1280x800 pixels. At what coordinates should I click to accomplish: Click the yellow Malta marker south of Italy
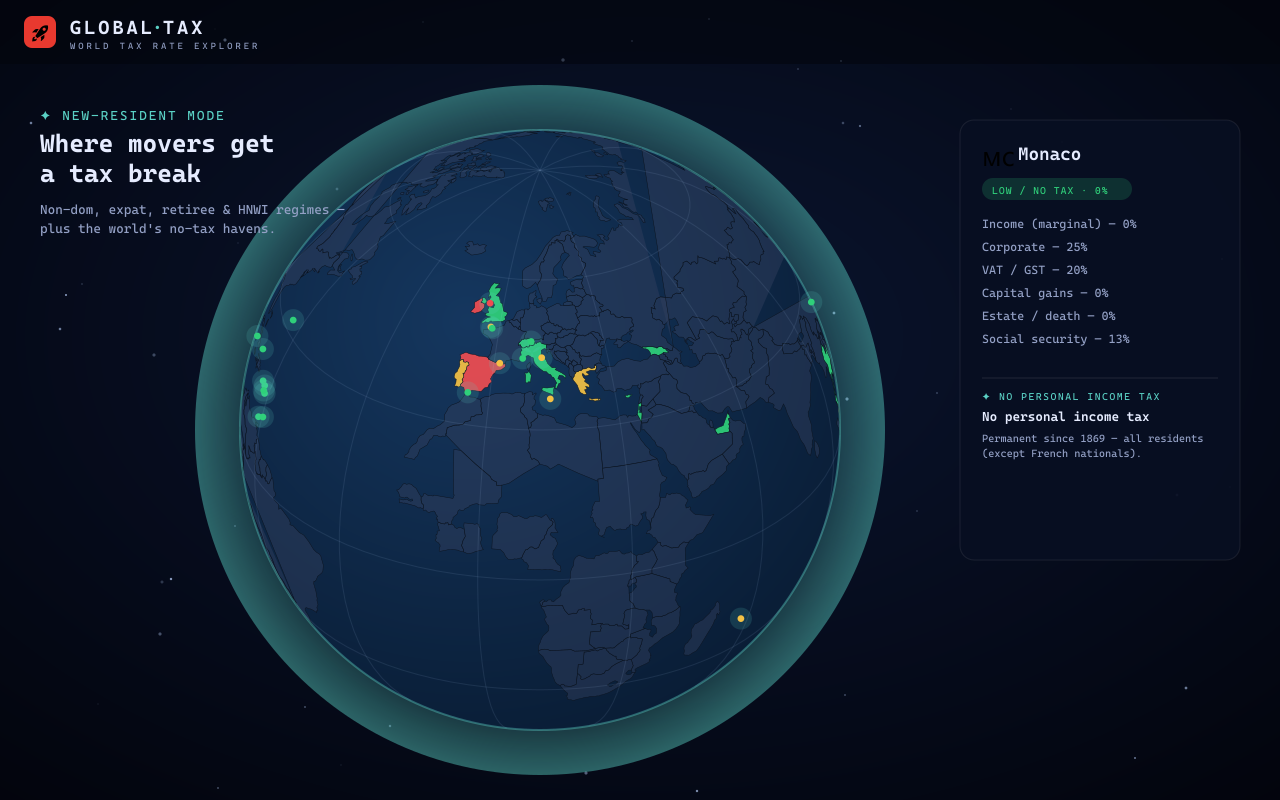click(x=550, y=399)
